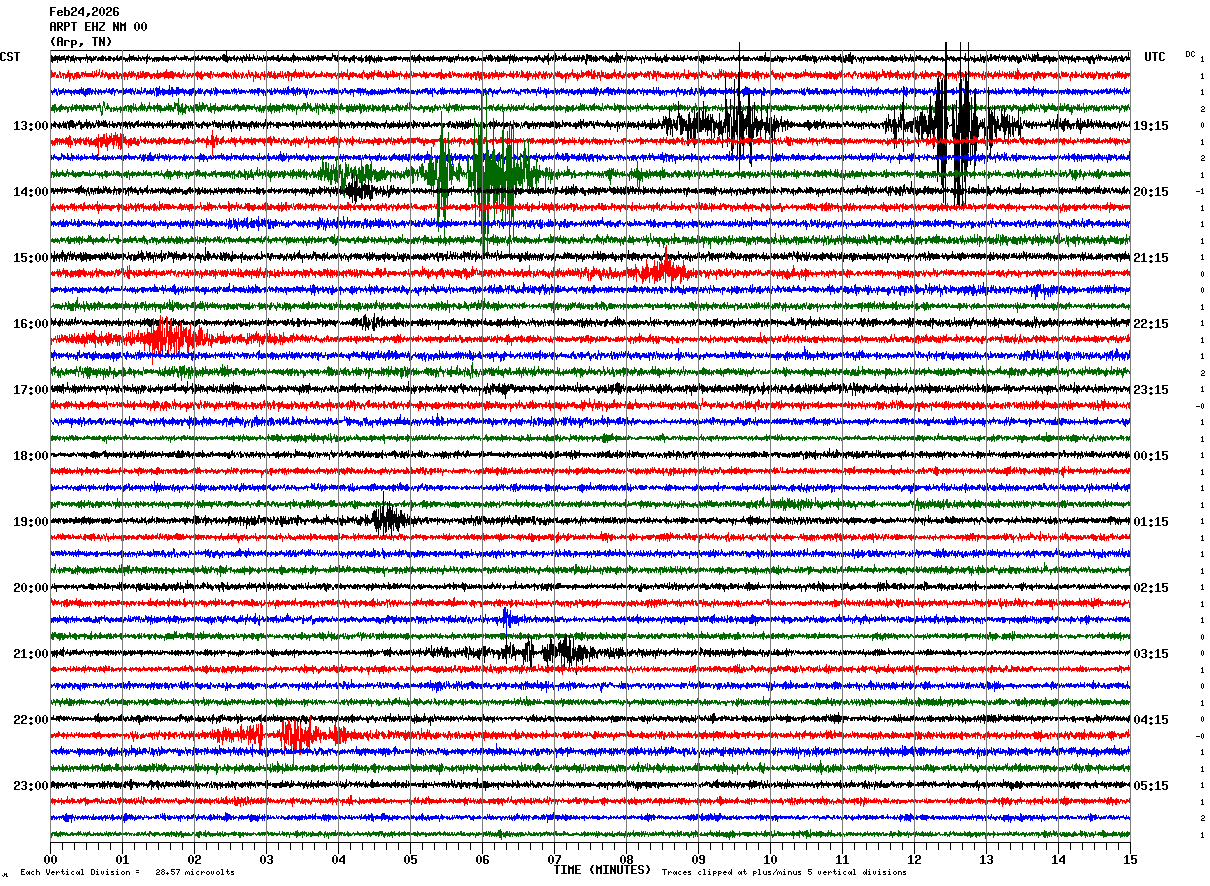Click the 21:15 UTC time label
1210x886 pixels.
[1151, 258]
